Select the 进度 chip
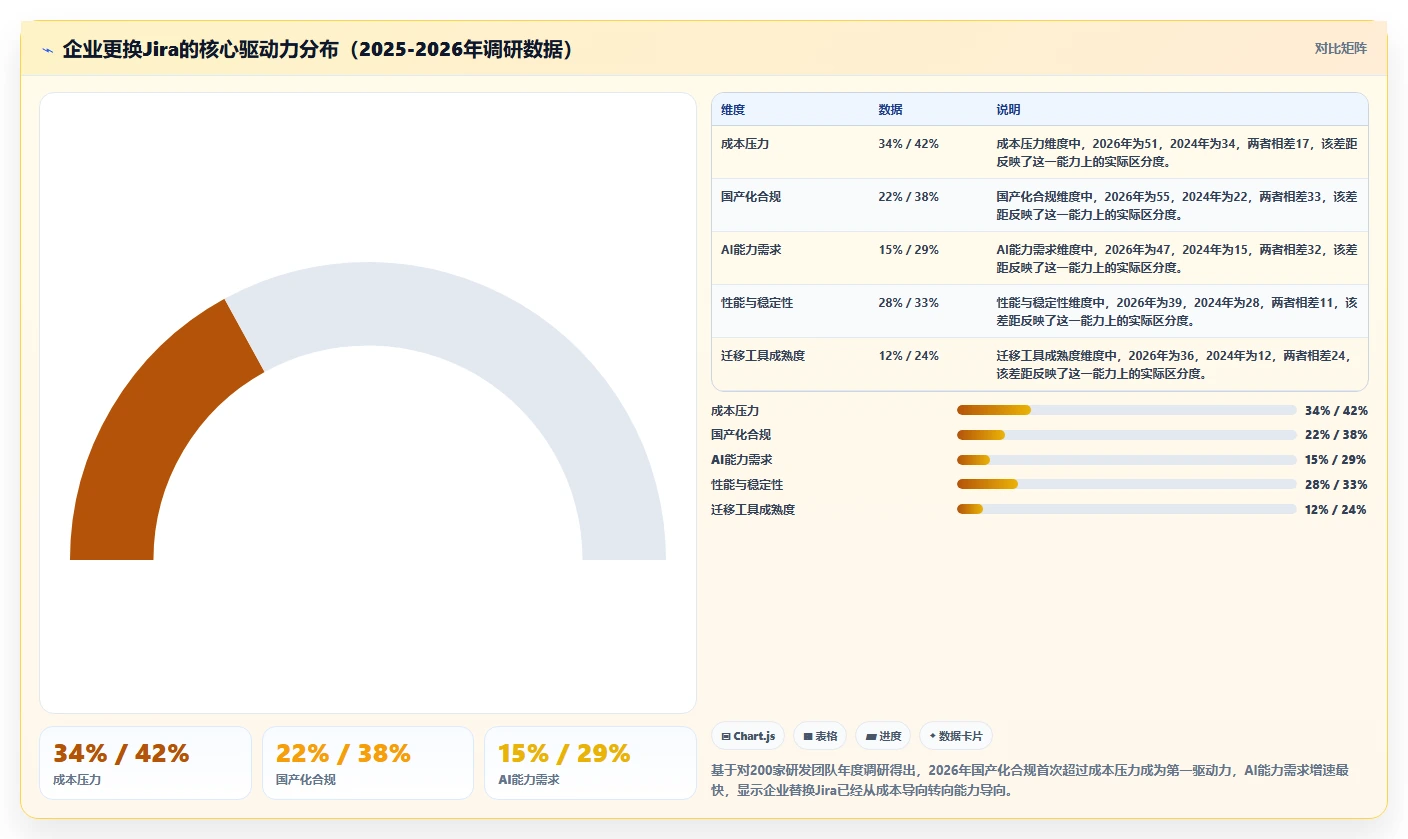Screen dimensions: 1408x839 click(883, 736)
